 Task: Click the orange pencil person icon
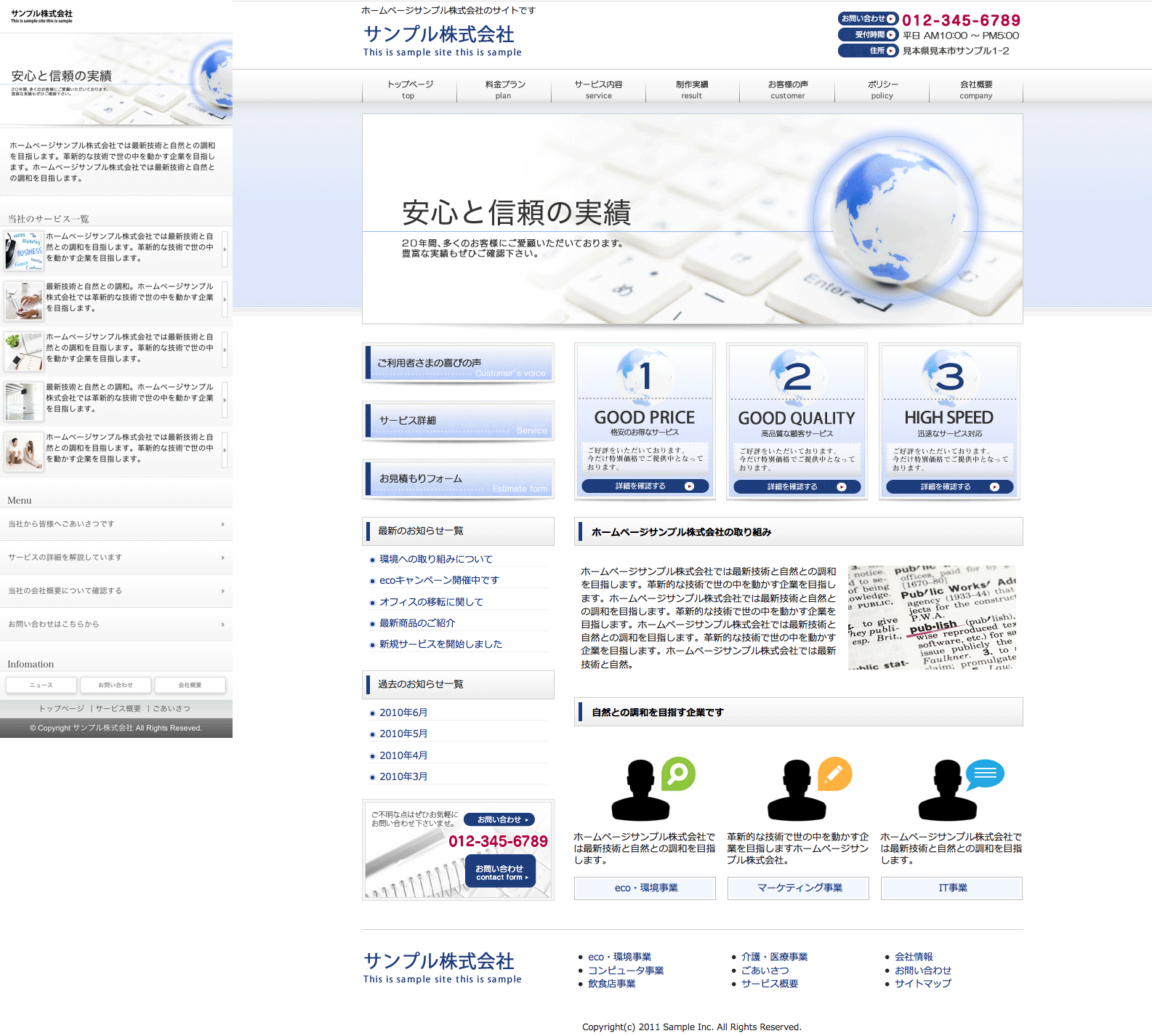(x=808, y=790)
